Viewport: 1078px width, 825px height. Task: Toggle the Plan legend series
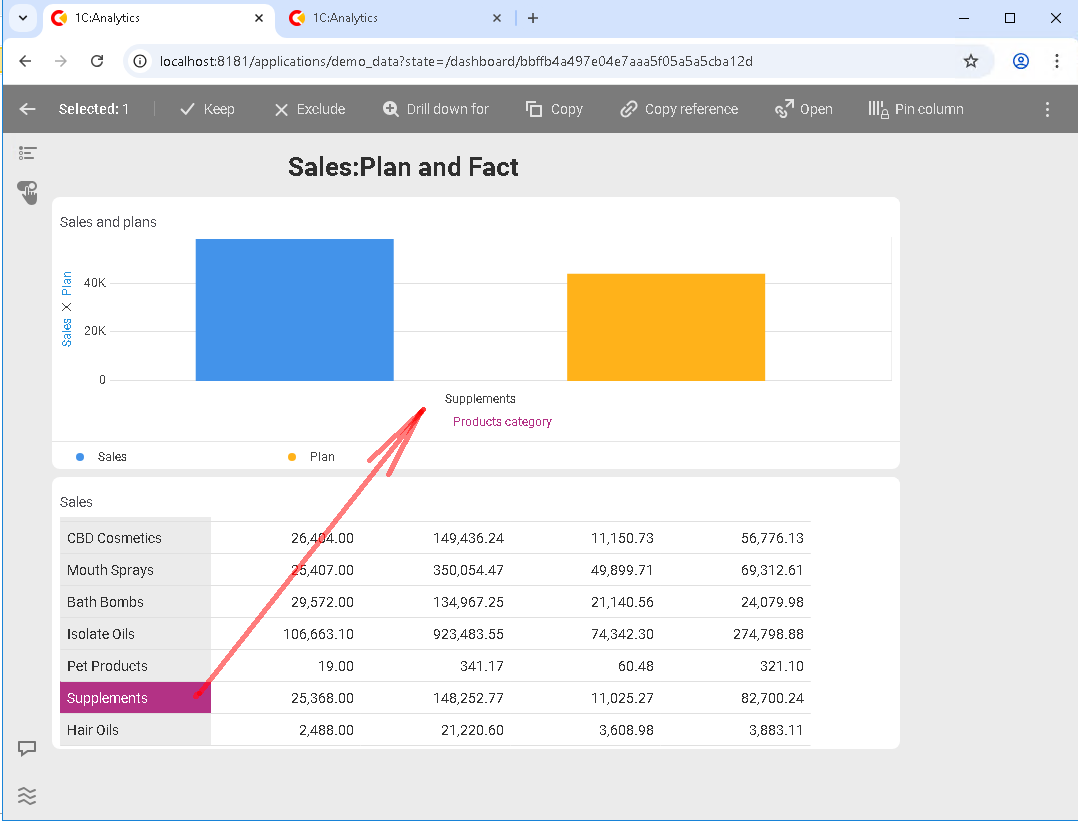click(321, 457)
